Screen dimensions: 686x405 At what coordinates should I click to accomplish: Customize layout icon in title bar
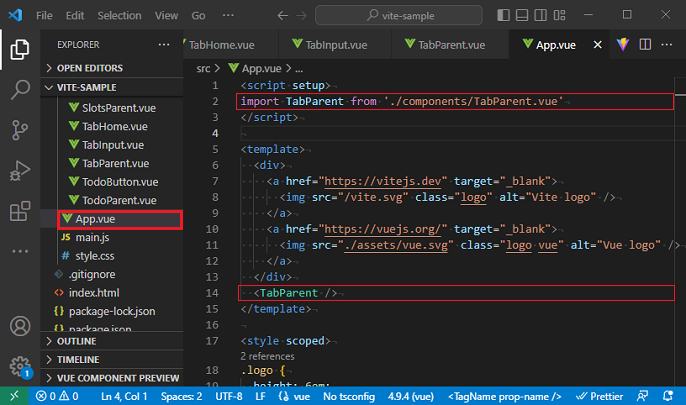(x=559, y=15)
